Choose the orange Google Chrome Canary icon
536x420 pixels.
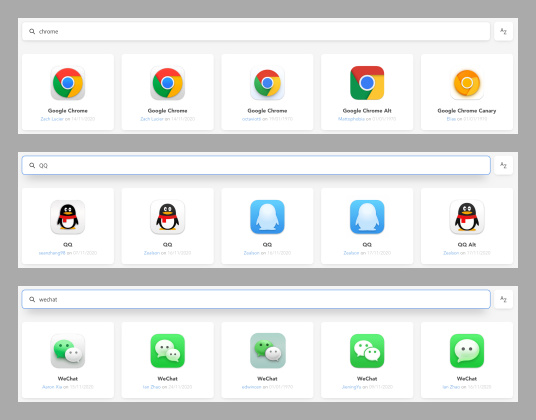tap(467, 83)
